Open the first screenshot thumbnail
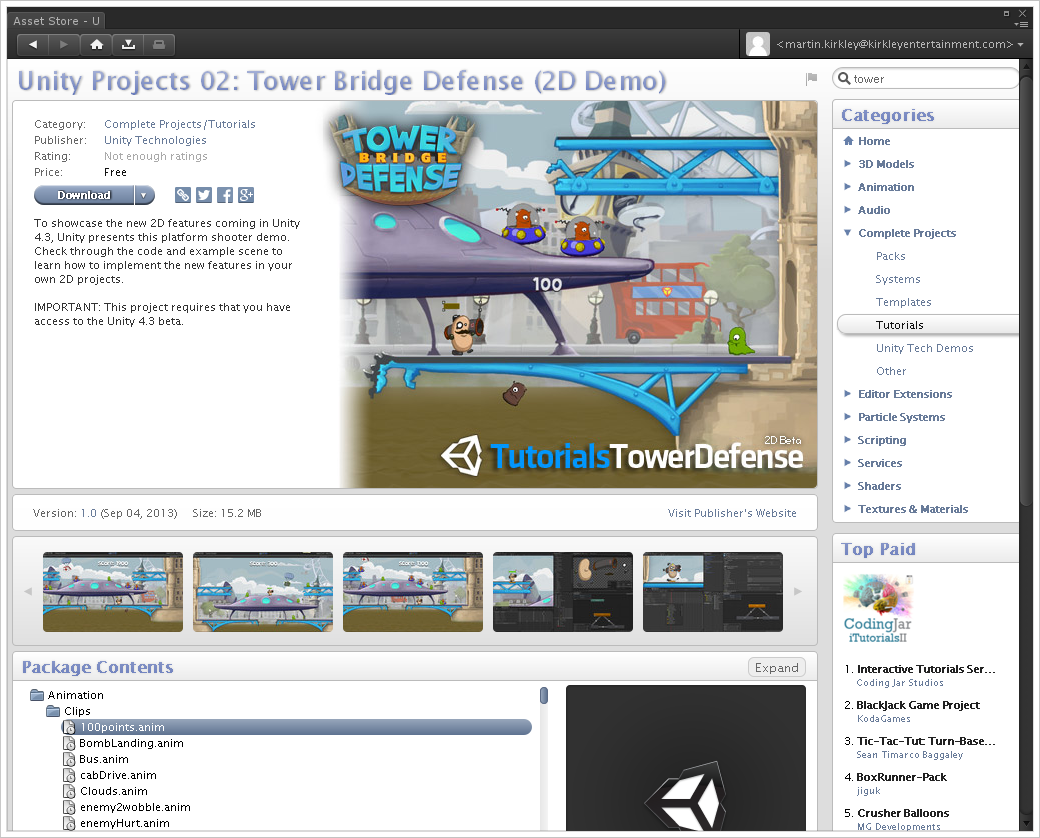The width and height of the screenshot is (1040, 838). pyautogui.click(x=113, y=592)
